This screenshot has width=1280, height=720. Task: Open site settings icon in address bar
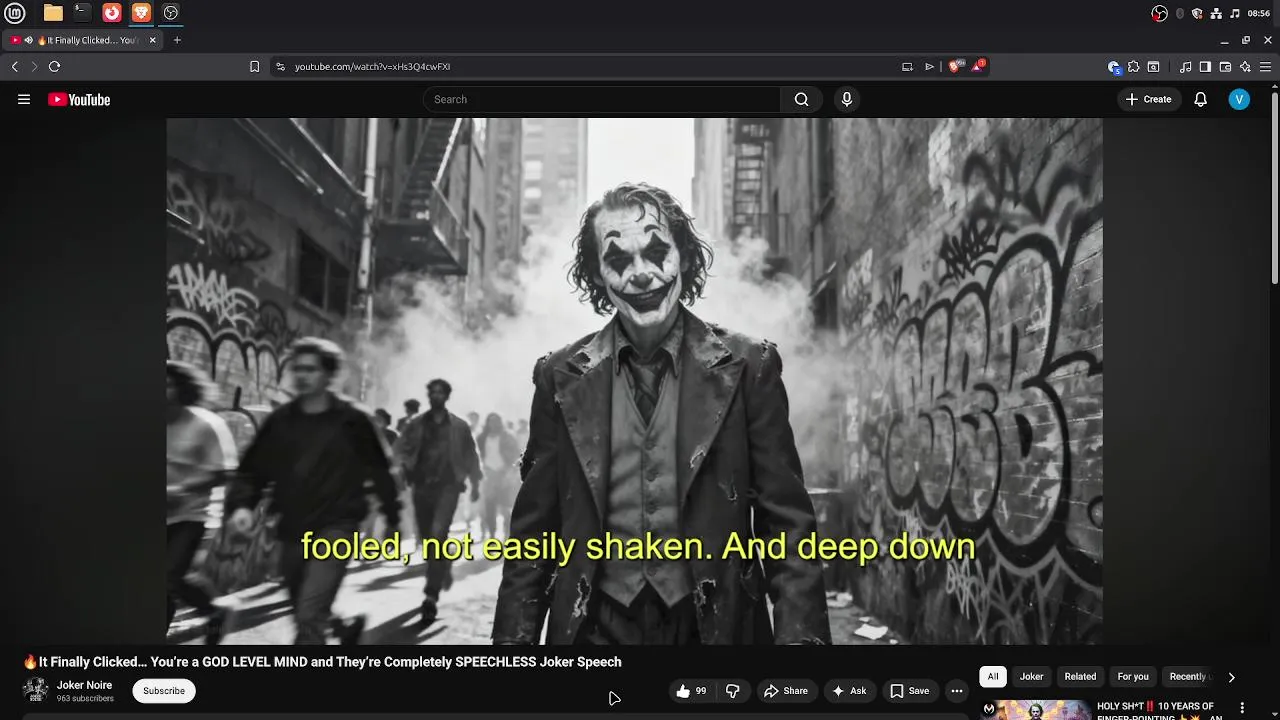point(280,66)
